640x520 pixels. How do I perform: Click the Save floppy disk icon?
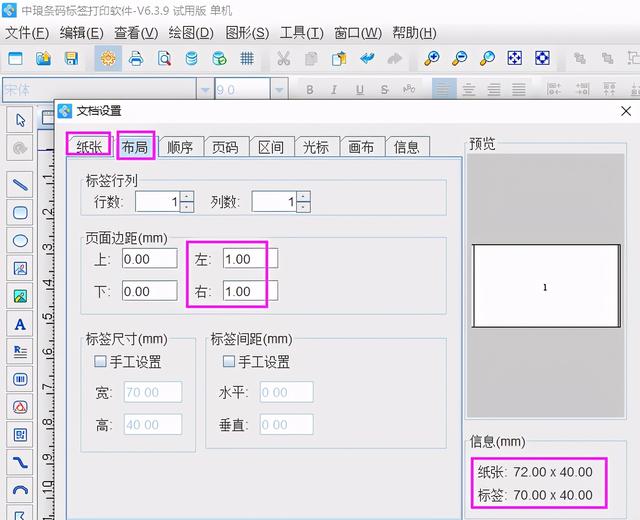71,58
